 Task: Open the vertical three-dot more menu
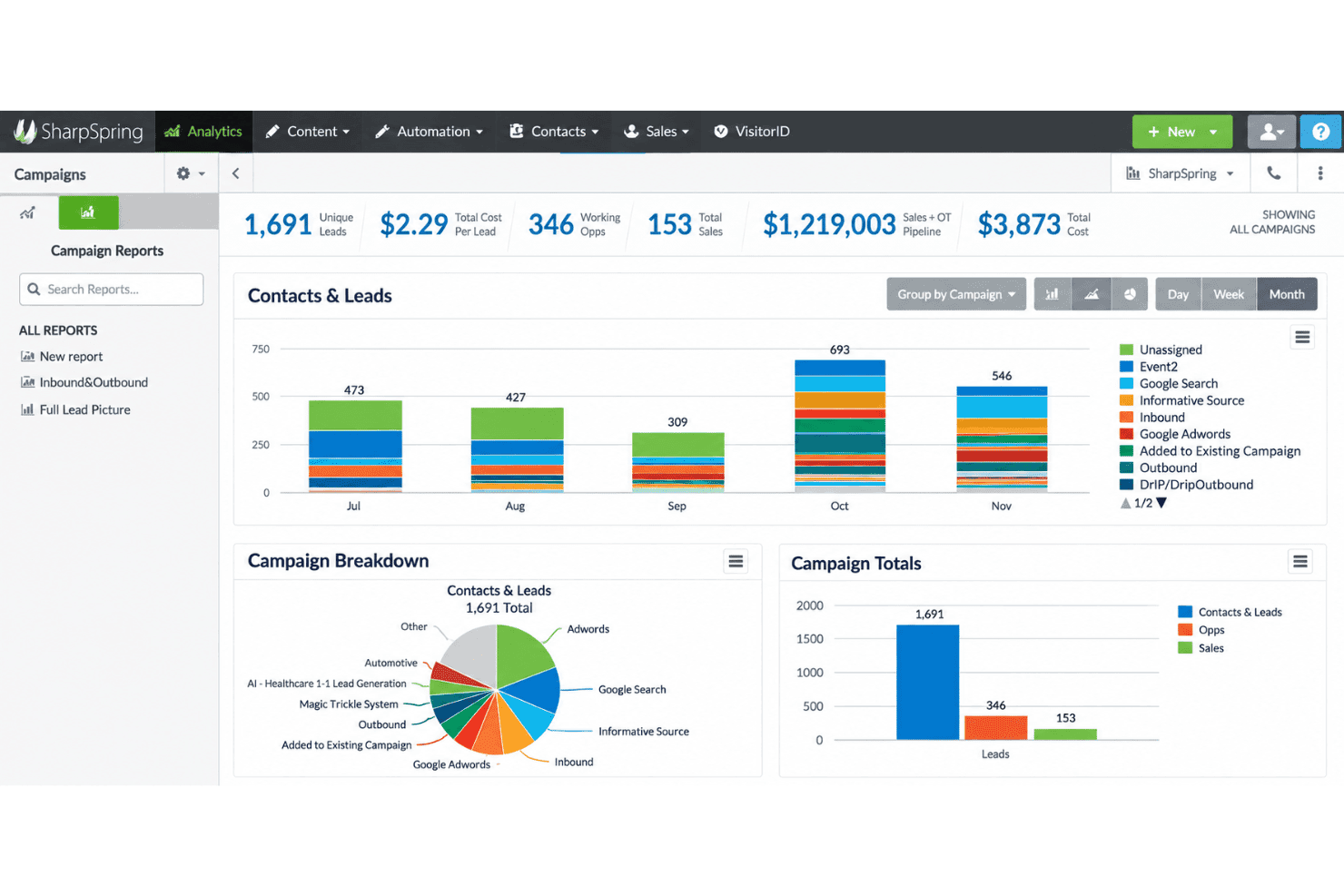pyautogui.click(x=1320, y=173)
